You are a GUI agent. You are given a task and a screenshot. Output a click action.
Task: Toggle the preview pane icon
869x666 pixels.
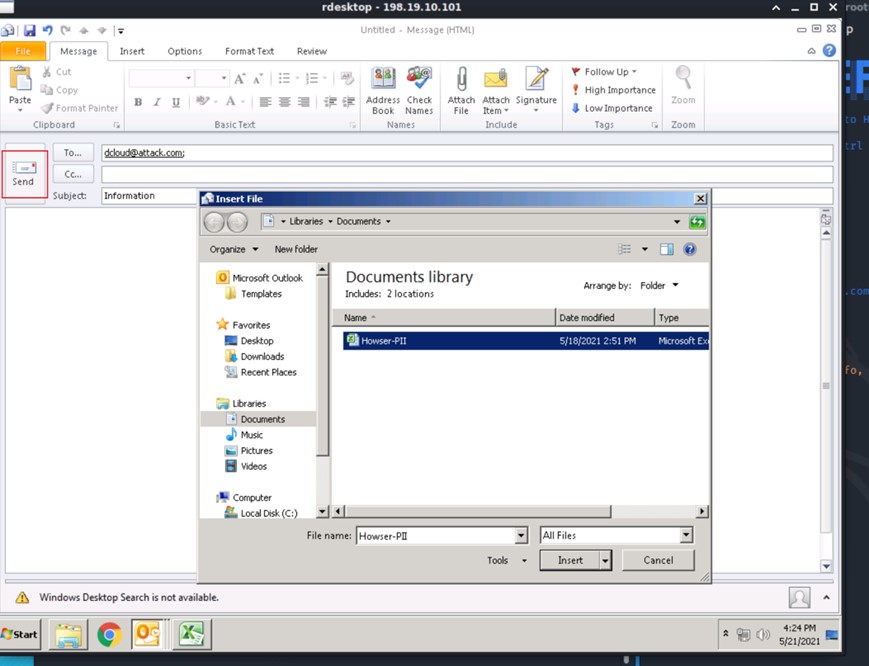pos(666,249)
